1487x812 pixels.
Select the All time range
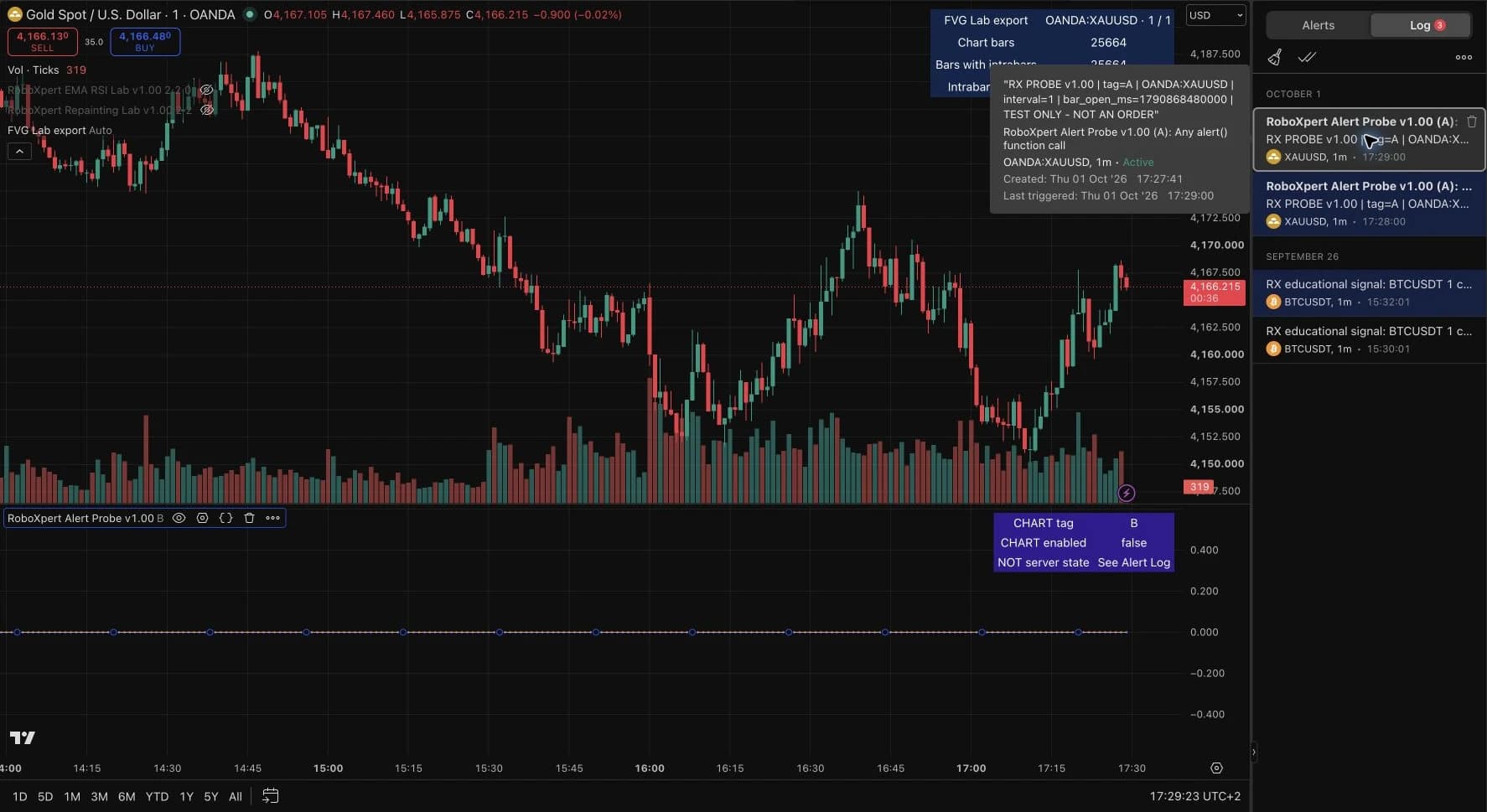tap(236, 796)
